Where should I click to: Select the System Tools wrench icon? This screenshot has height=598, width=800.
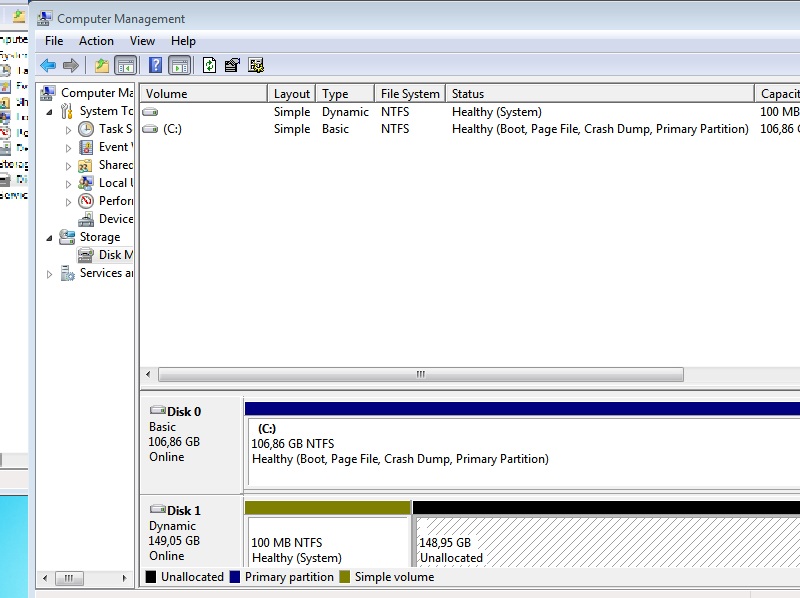tap(66, 111)
